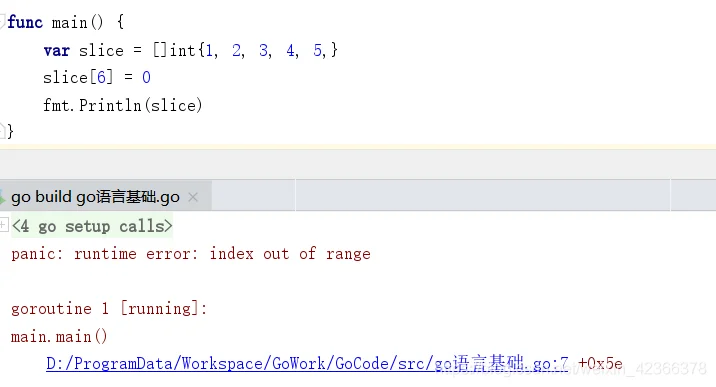This screenshot has height=387, width=716.
Task: Click on fmt.Println(slice) call
Action: coord(122,105)
